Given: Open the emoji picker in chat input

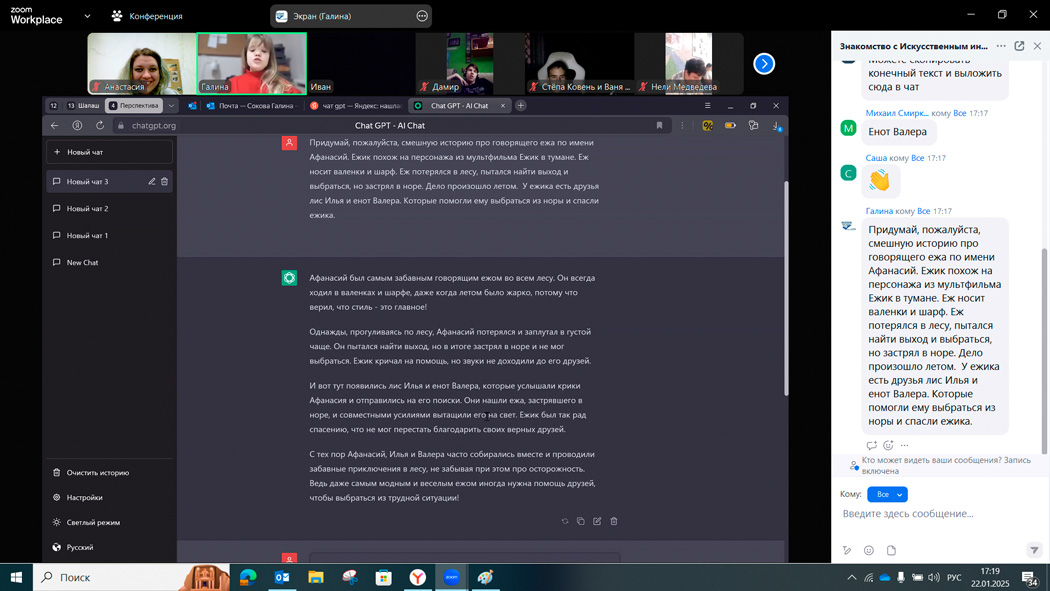Looking at the screenshot, I should (869, 550).
